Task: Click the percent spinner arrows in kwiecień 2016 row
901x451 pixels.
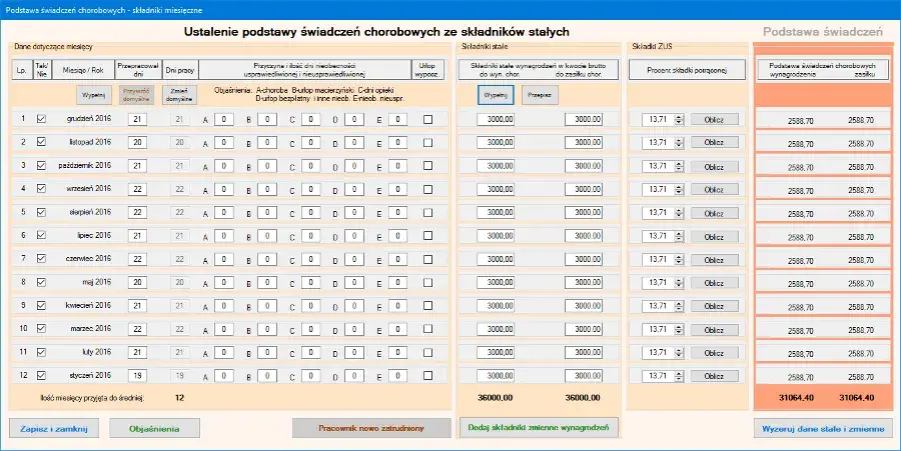Action: pyautogui.click(x=679, y=306)
